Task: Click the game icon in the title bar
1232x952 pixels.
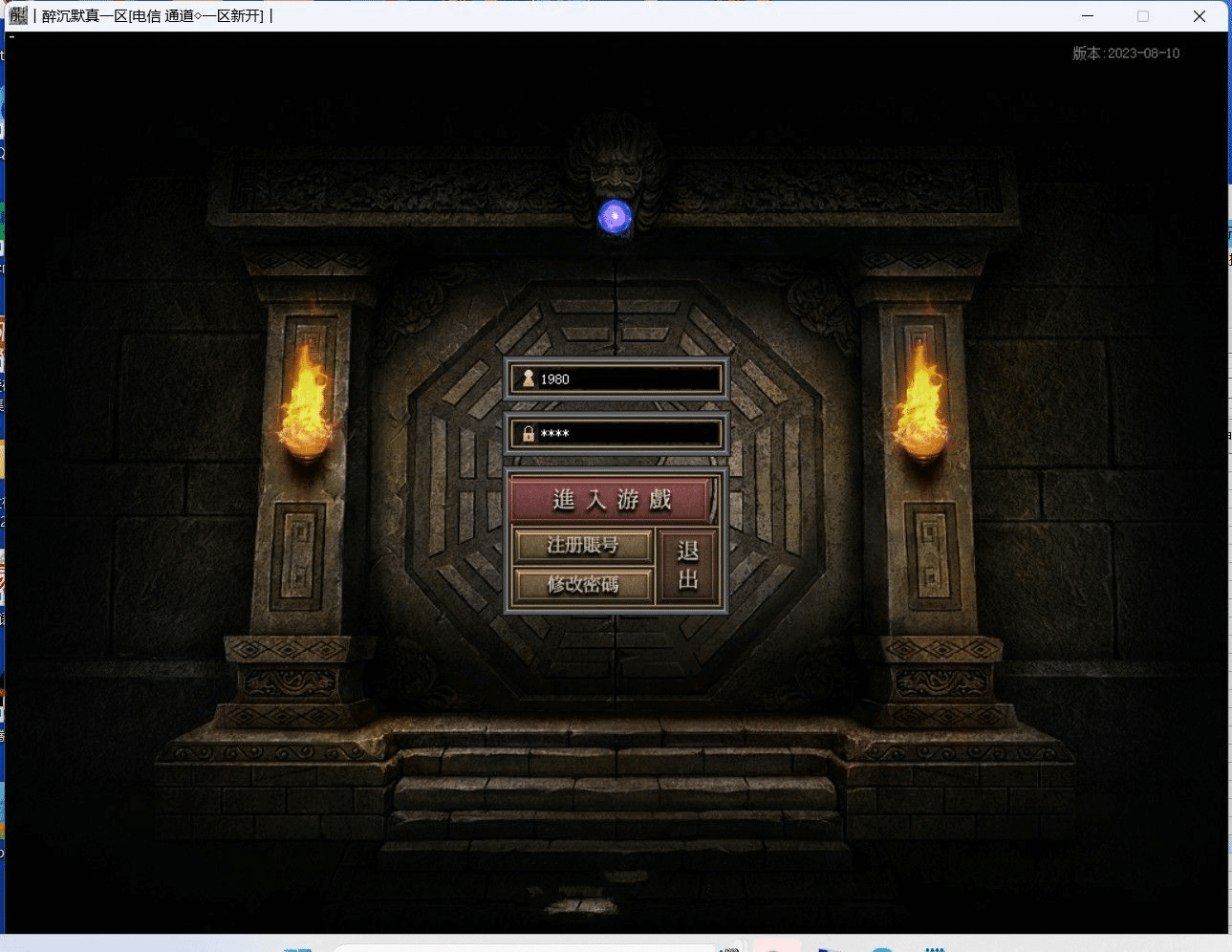Action: coord(18,15)
